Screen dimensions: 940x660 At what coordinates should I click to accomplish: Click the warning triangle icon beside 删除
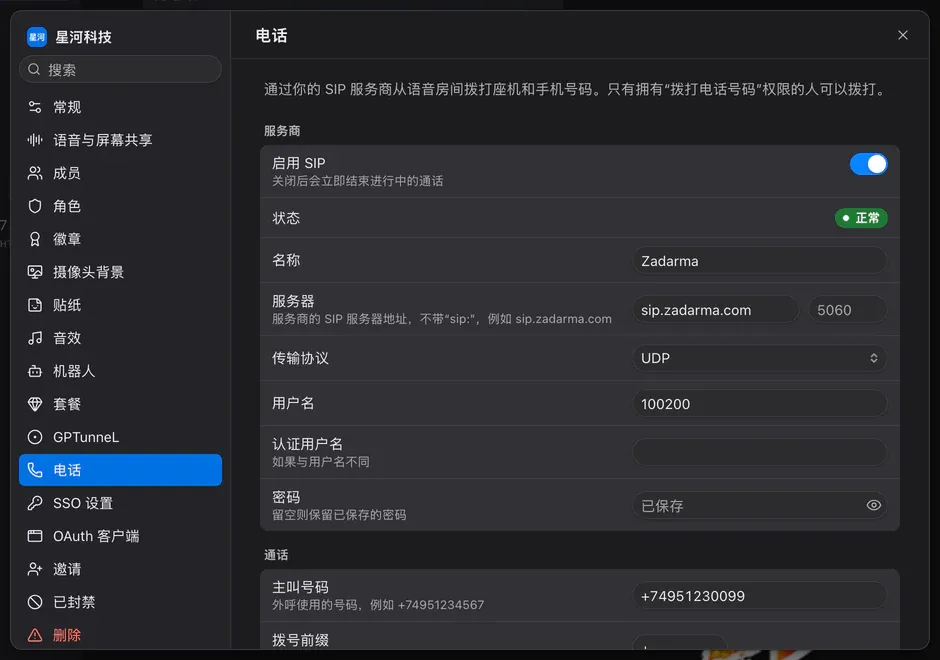pyautogui.click(x=35, y=635)
